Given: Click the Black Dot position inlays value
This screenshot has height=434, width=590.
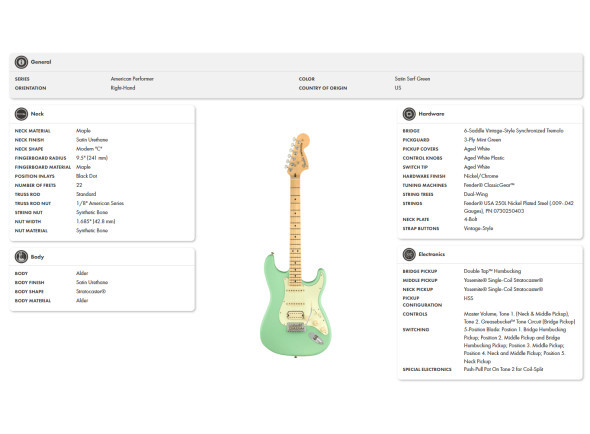Looking at the screenshot, I should coord(87,176).
